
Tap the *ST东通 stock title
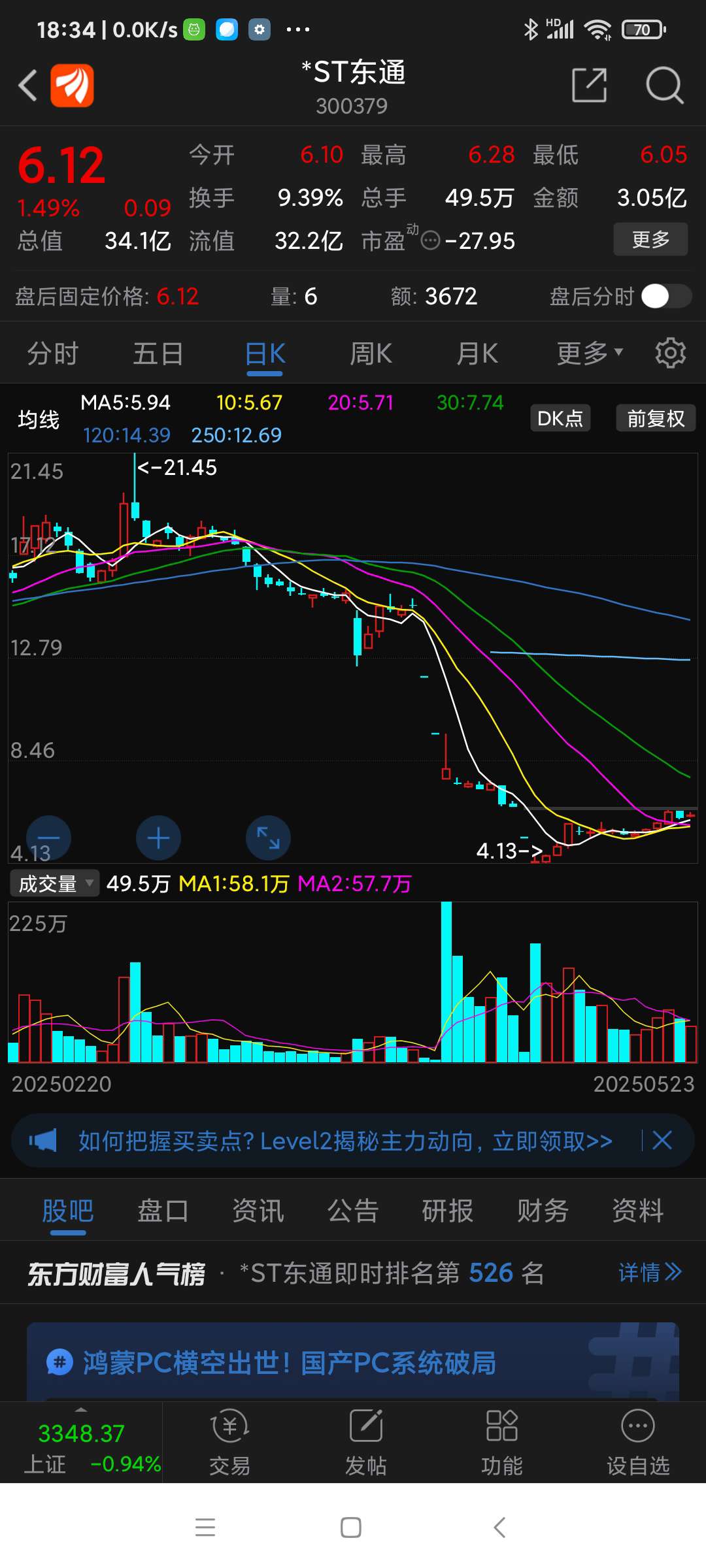tap(353, 72)
